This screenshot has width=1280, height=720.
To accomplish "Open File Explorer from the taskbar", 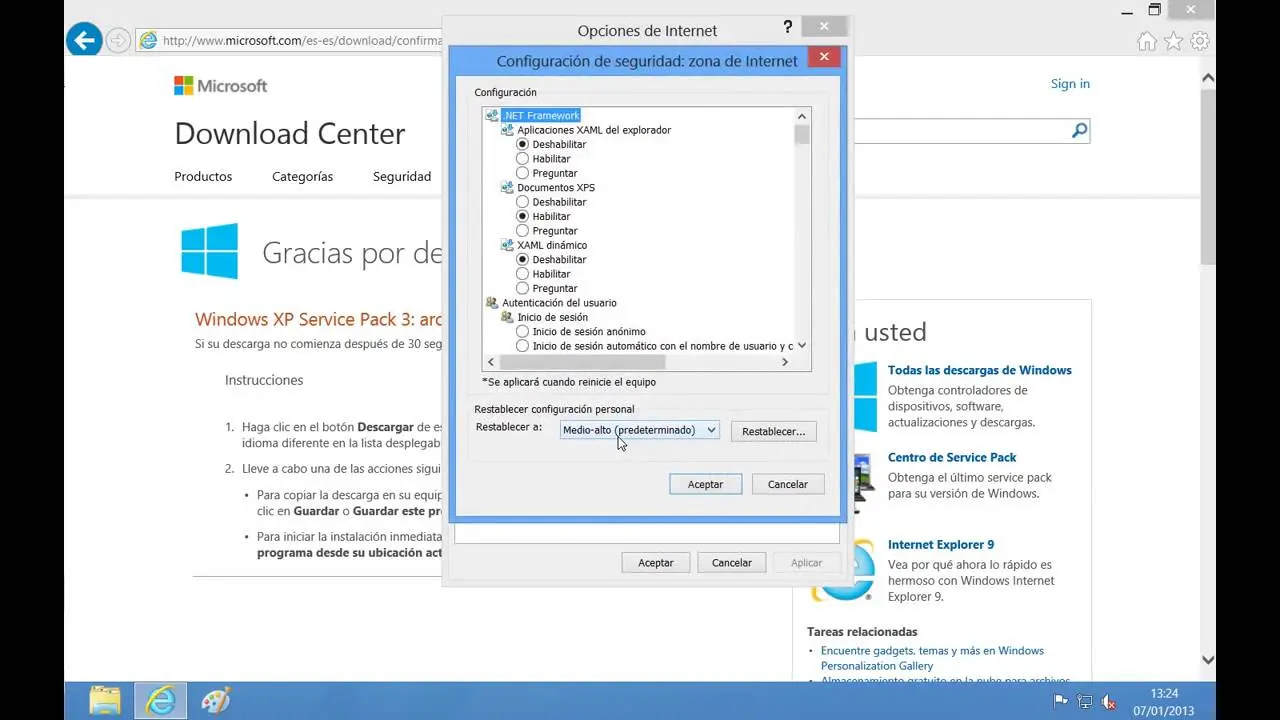I will [x=105, y=701].
